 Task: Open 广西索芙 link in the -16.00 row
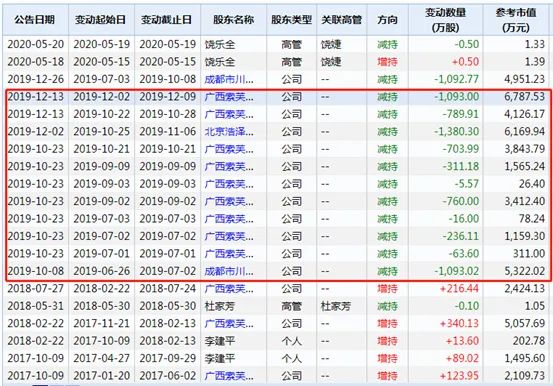coord(229,219)
